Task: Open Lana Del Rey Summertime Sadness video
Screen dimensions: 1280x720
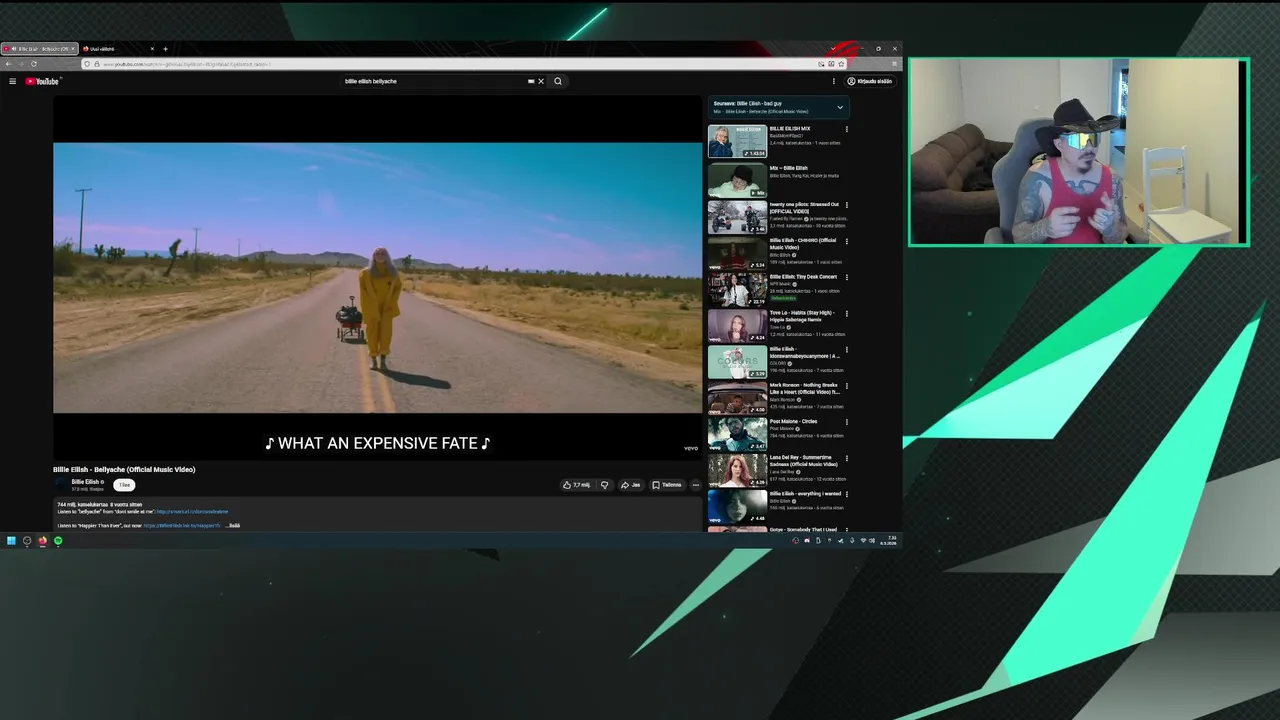Action: (737, 470)
